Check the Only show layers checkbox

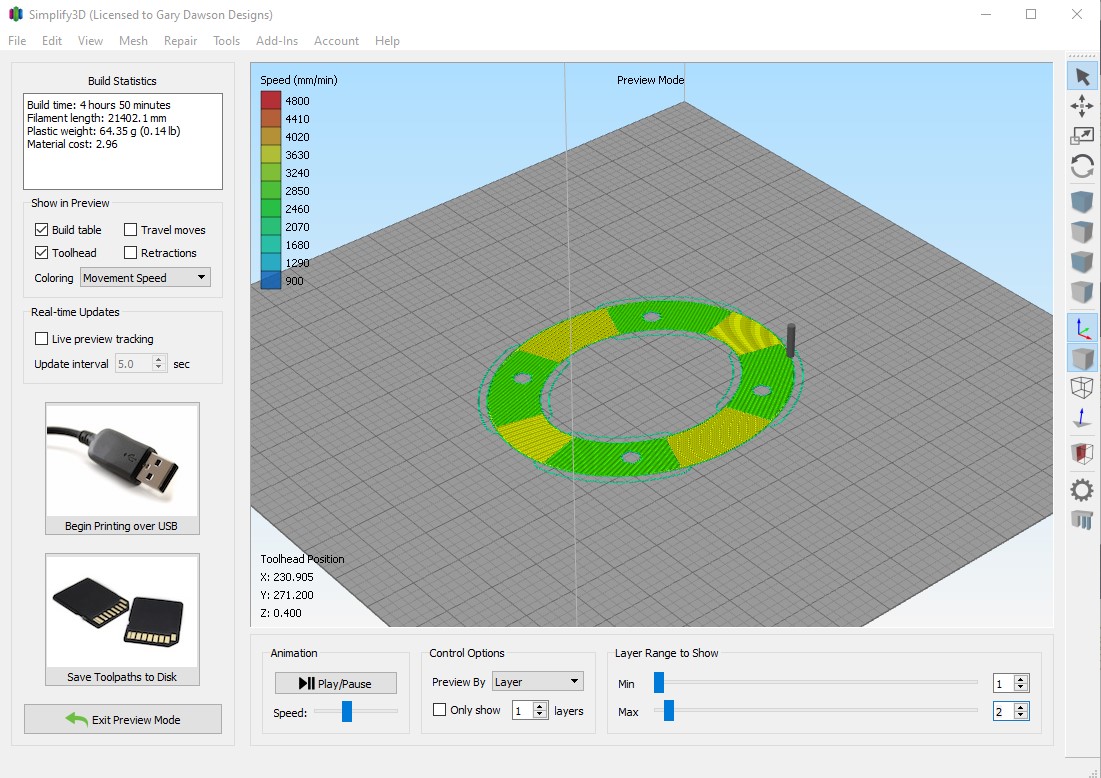[x=440, y=710]
